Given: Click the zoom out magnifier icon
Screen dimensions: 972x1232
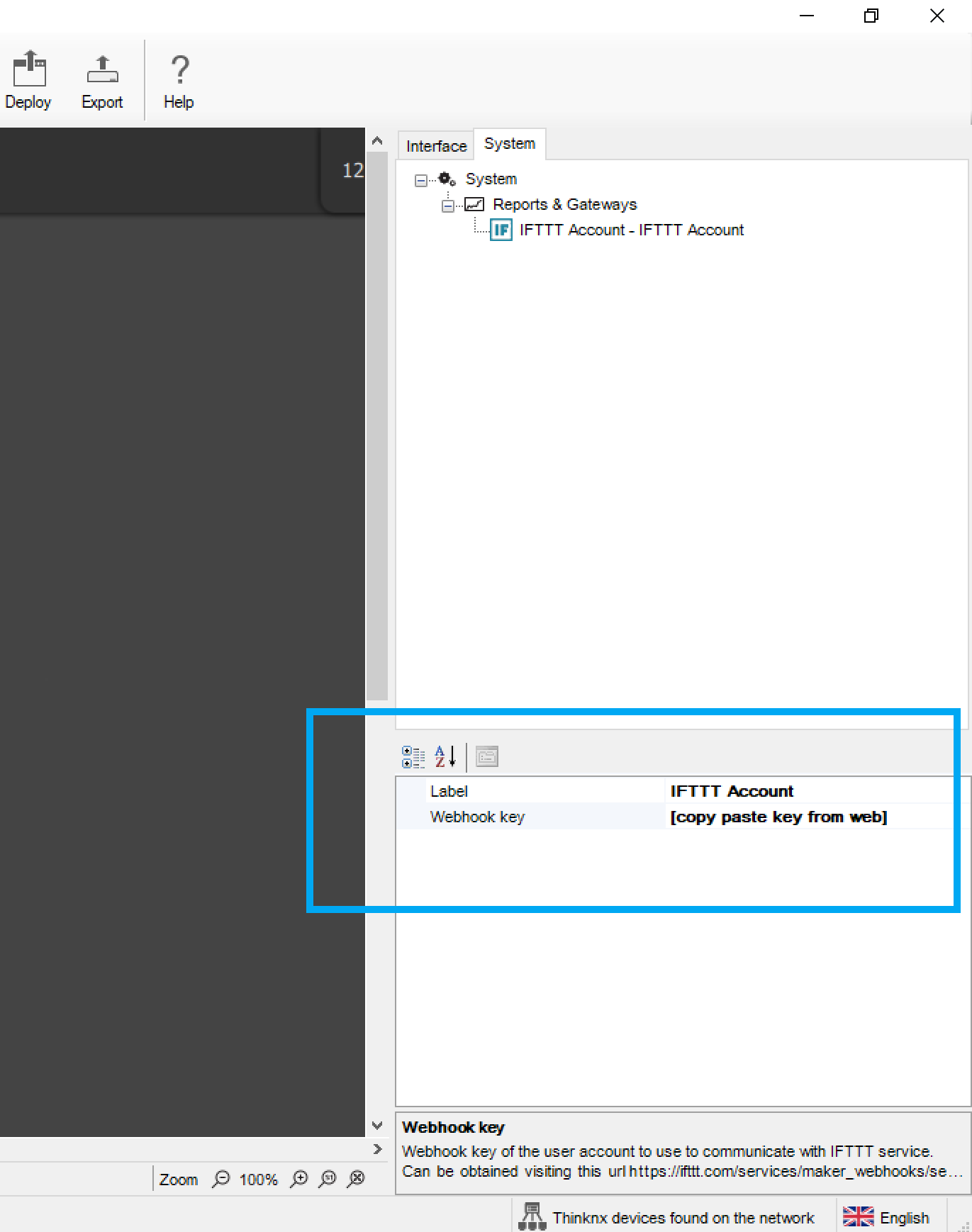Looking at the screenshot, I should pyautogui.click(x=221, y=1179).
